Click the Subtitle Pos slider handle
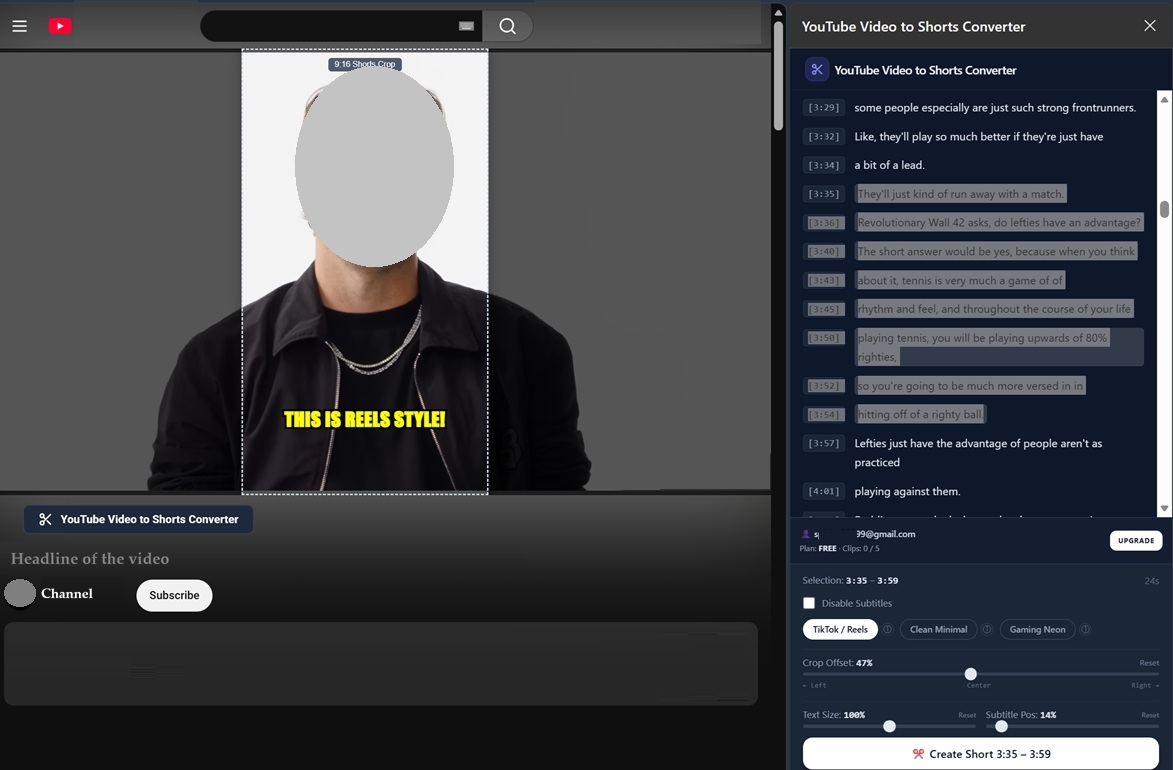This screenshot has height=770, width=1173. (1001, 727)
